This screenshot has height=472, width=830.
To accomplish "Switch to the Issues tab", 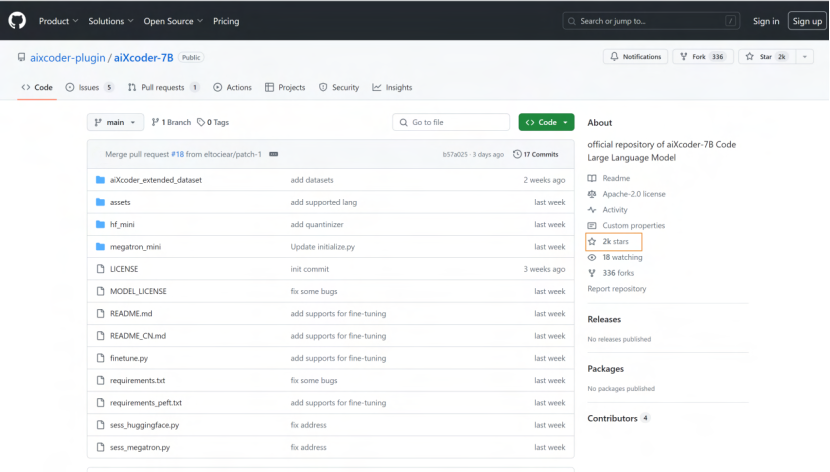I will [89, 88].
